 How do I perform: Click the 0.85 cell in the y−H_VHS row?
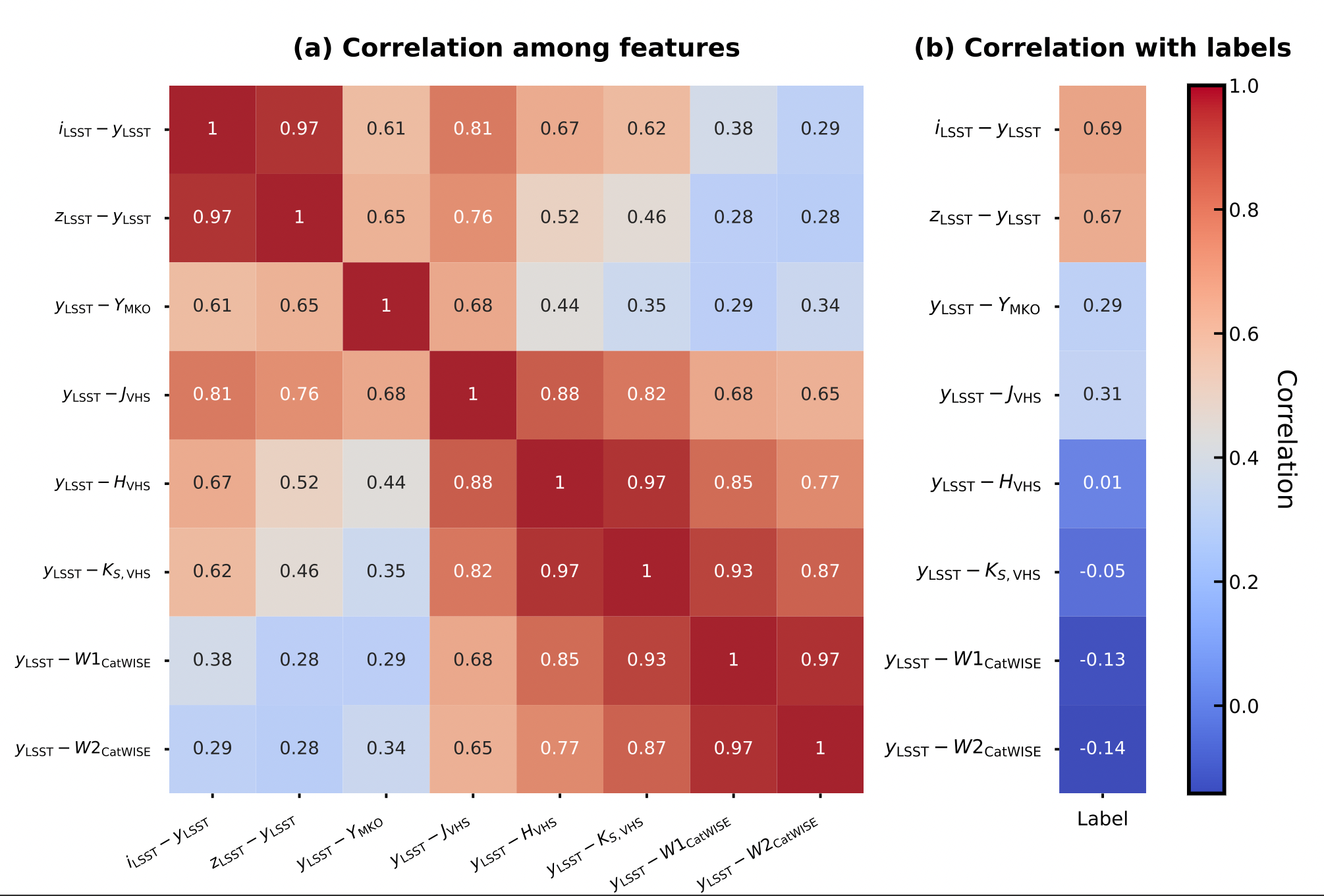click(x=733, y=483)
